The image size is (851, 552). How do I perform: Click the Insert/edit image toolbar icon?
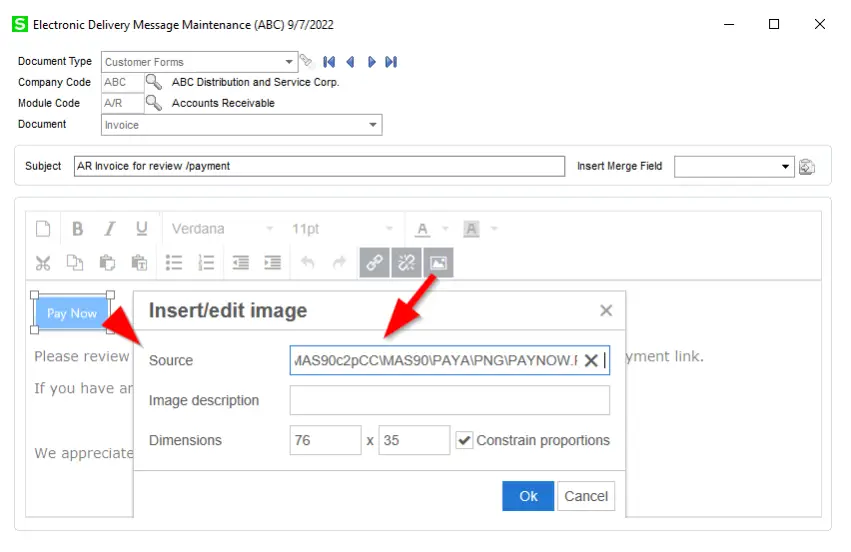438,263
